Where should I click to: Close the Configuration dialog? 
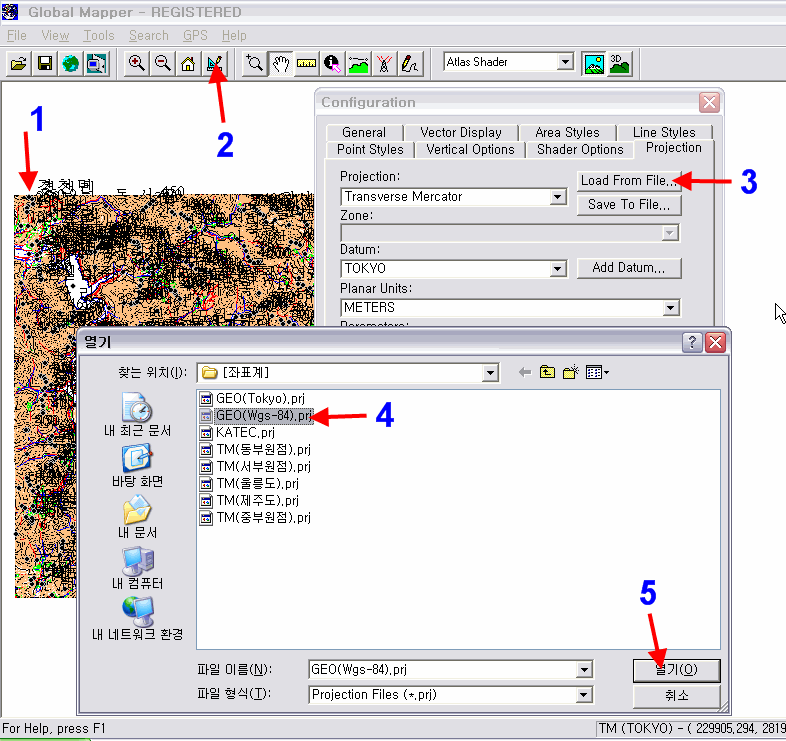709,103
